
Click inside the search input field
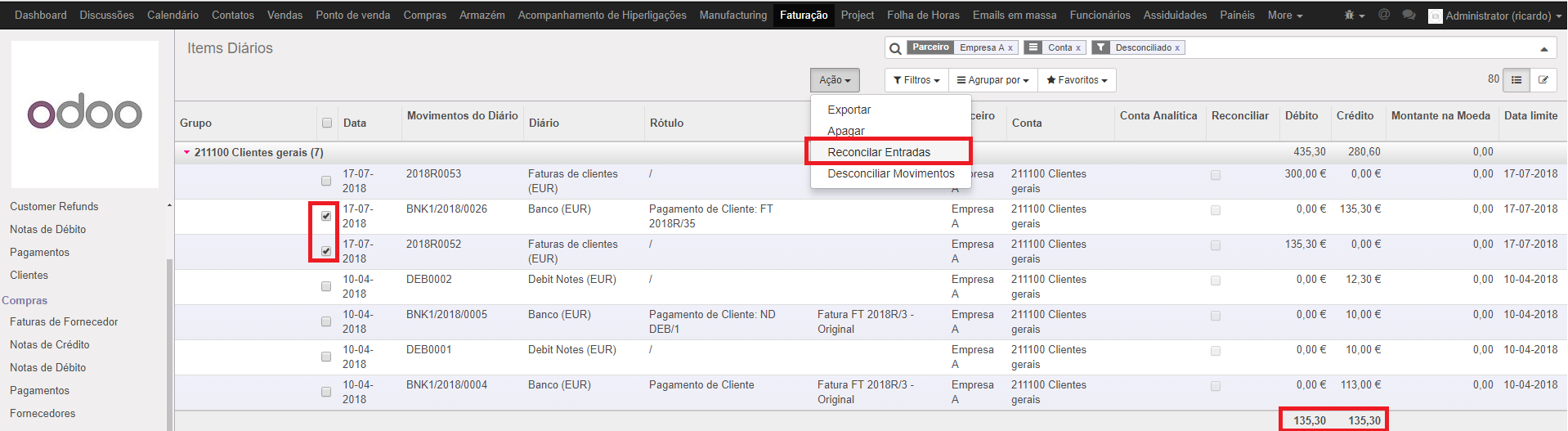(1357, 48)
